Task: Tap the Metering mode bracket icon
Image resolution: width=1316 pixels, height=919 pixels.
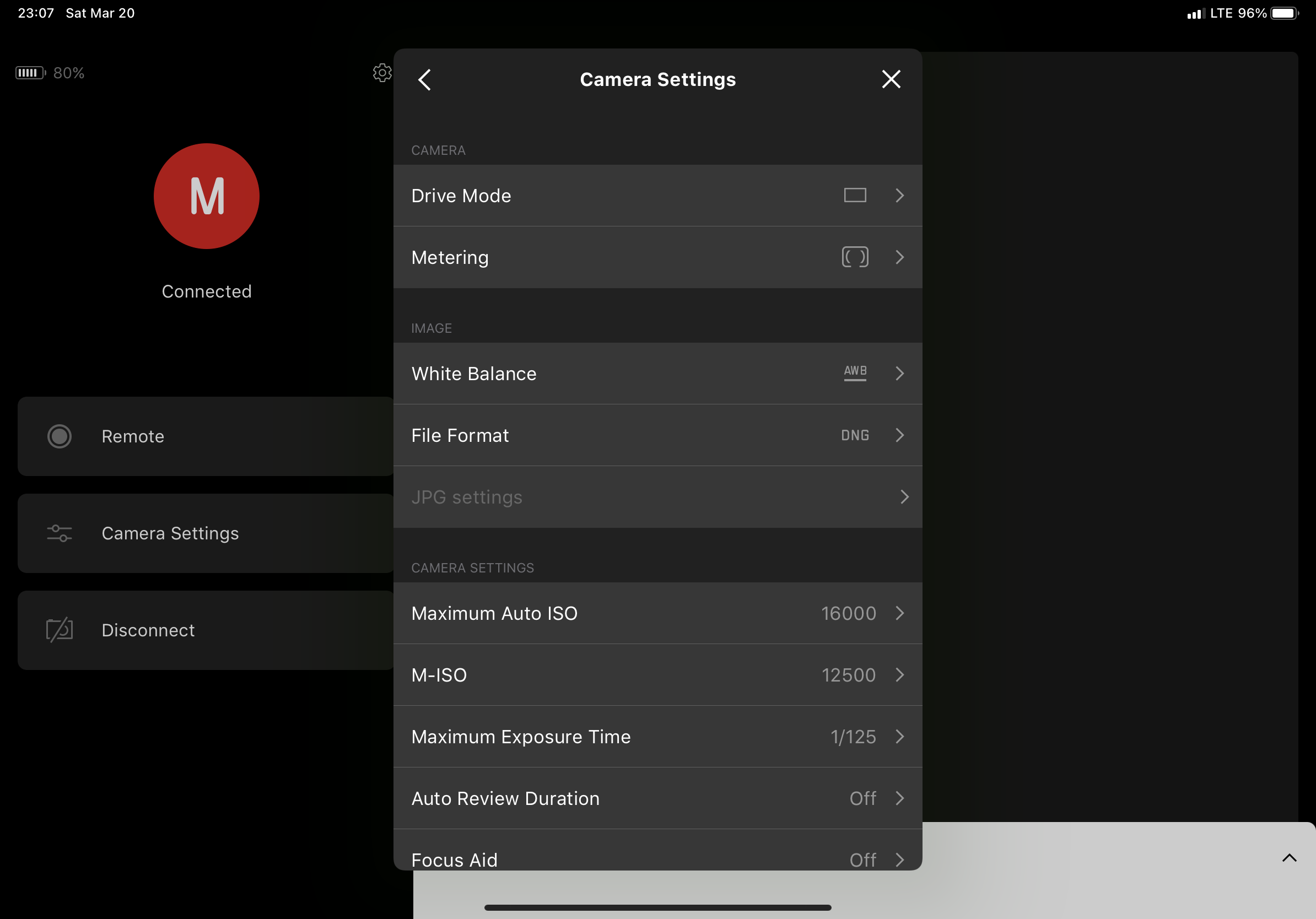Action: (855, 257)
